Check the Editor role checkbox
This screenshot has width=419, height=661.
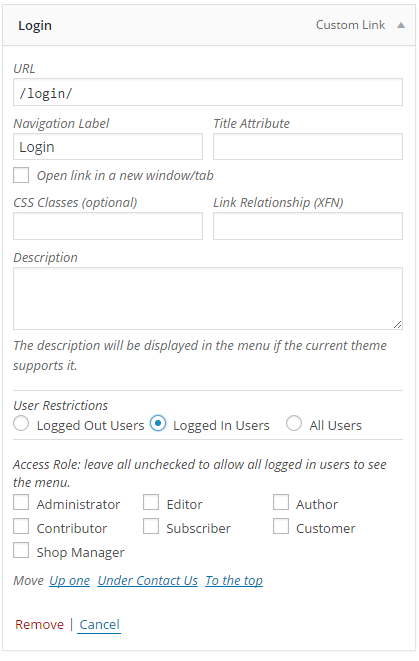(151, 502)
